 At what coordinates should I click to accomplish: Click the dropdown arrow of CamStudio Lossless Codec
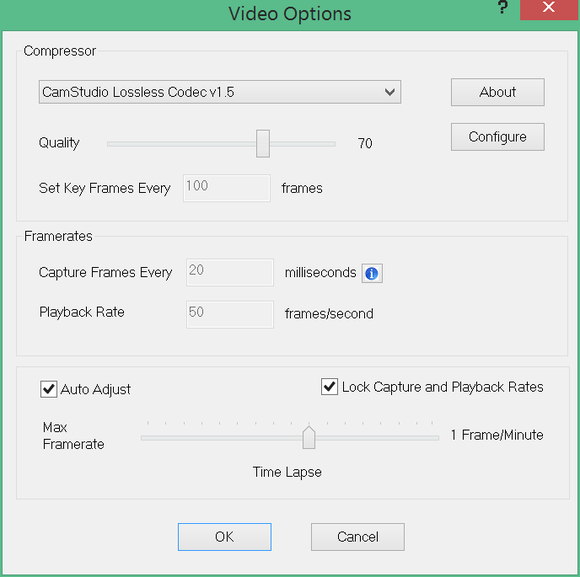390,92
